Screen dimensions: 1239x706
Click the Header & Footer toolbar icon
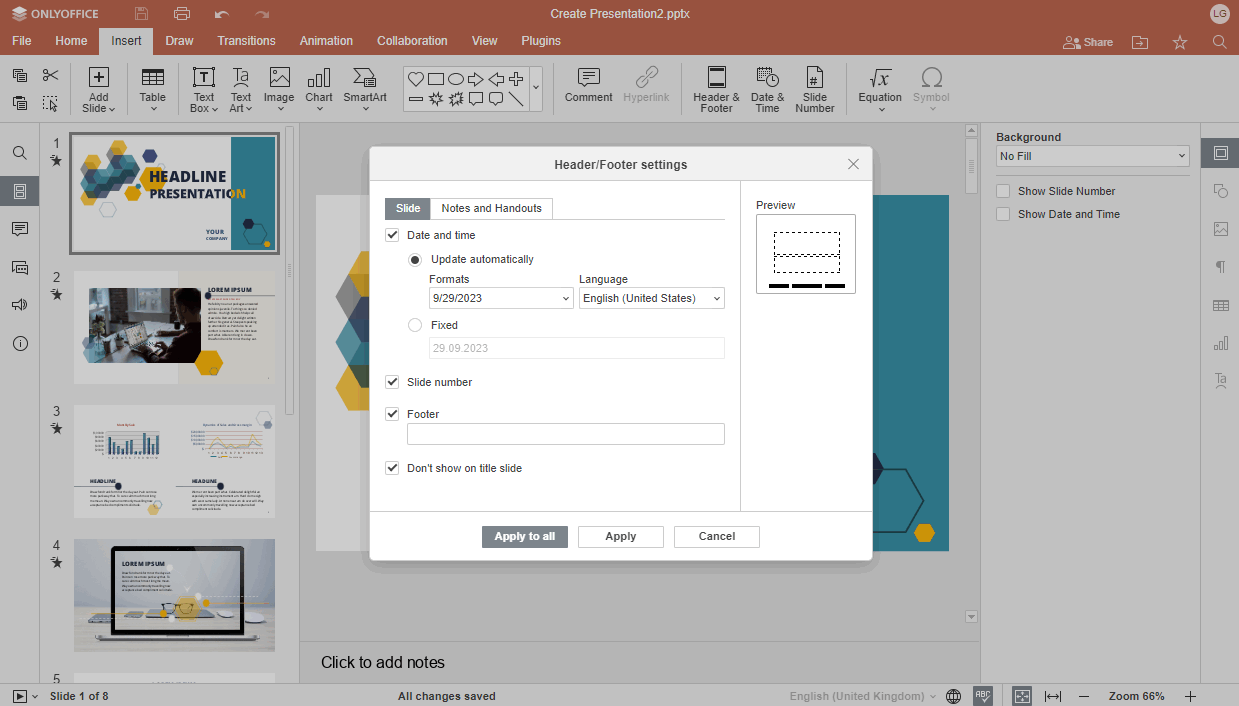[x=716, y=88]
